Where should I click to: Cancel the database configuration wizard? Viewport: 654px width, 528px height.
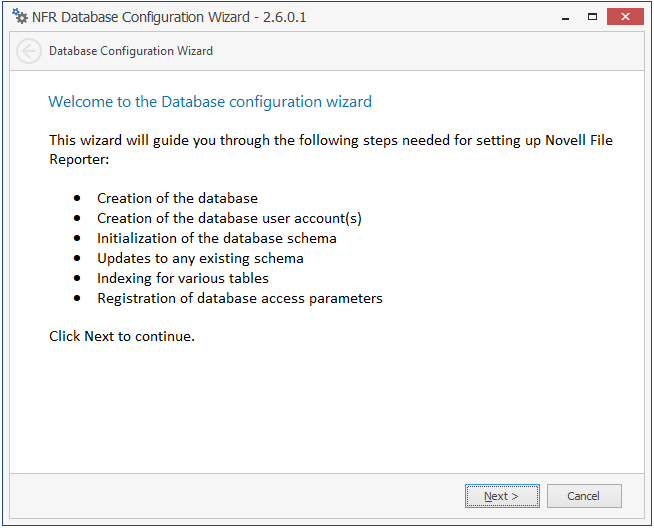pyautogui.click(x=583, y=496)
